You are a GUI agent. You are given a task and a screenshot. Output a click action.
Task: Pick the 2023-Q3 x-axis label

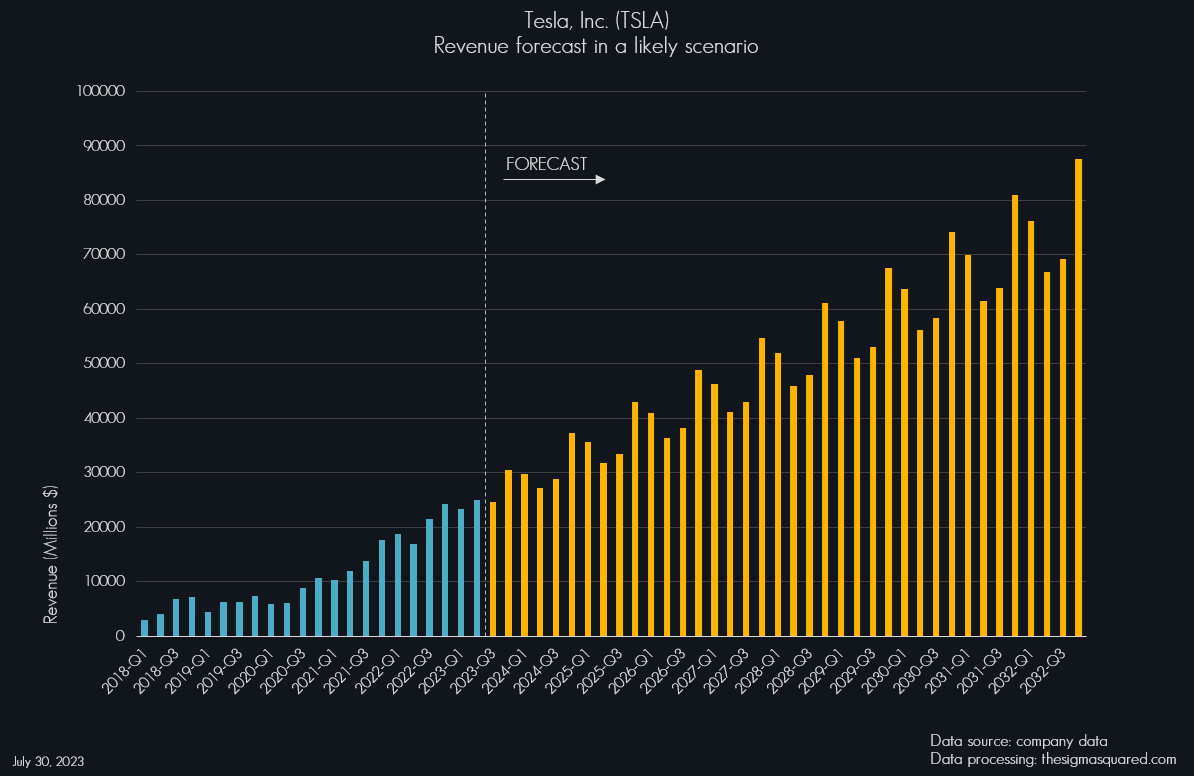point(473,669)
